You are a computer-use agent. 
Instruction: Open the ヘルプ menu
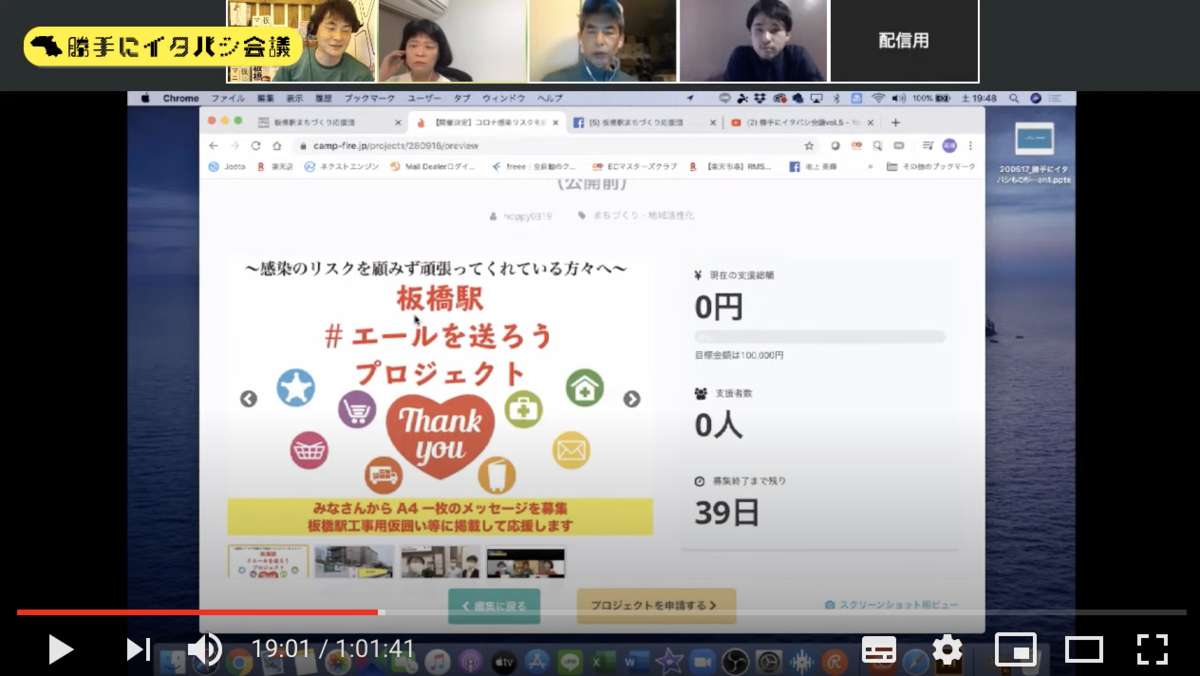550,98
